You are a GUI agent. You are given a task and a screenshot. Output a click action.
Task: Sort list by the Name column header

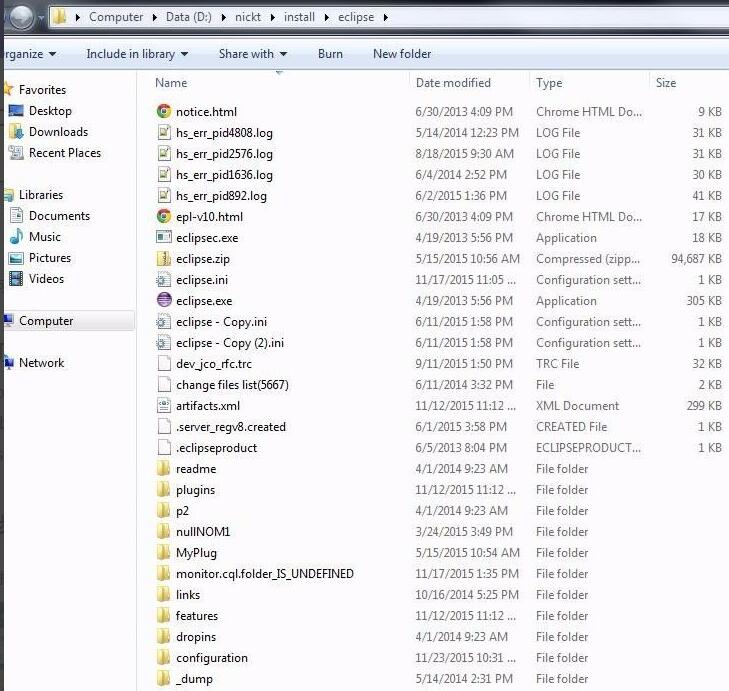[171, 83]
